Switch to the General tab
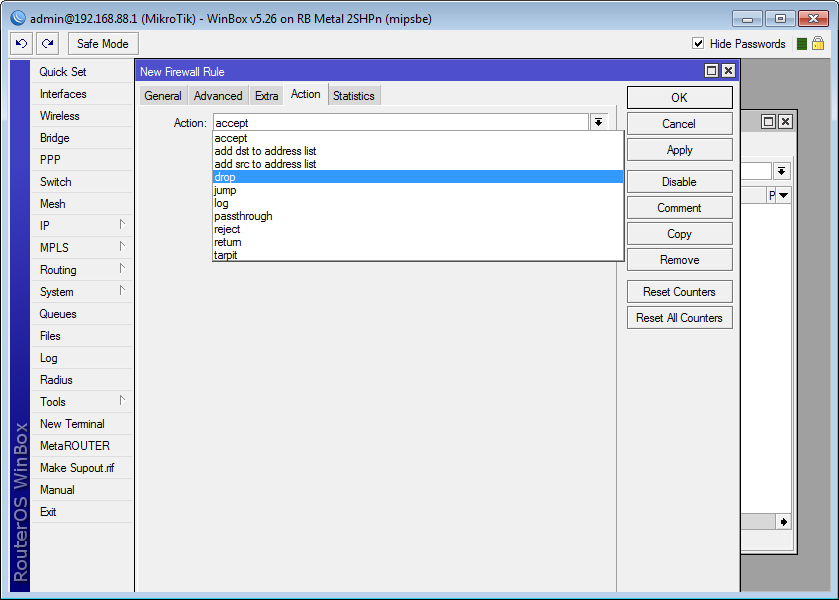This screenshot has width=839, height=600. click(x=163, y=96)
